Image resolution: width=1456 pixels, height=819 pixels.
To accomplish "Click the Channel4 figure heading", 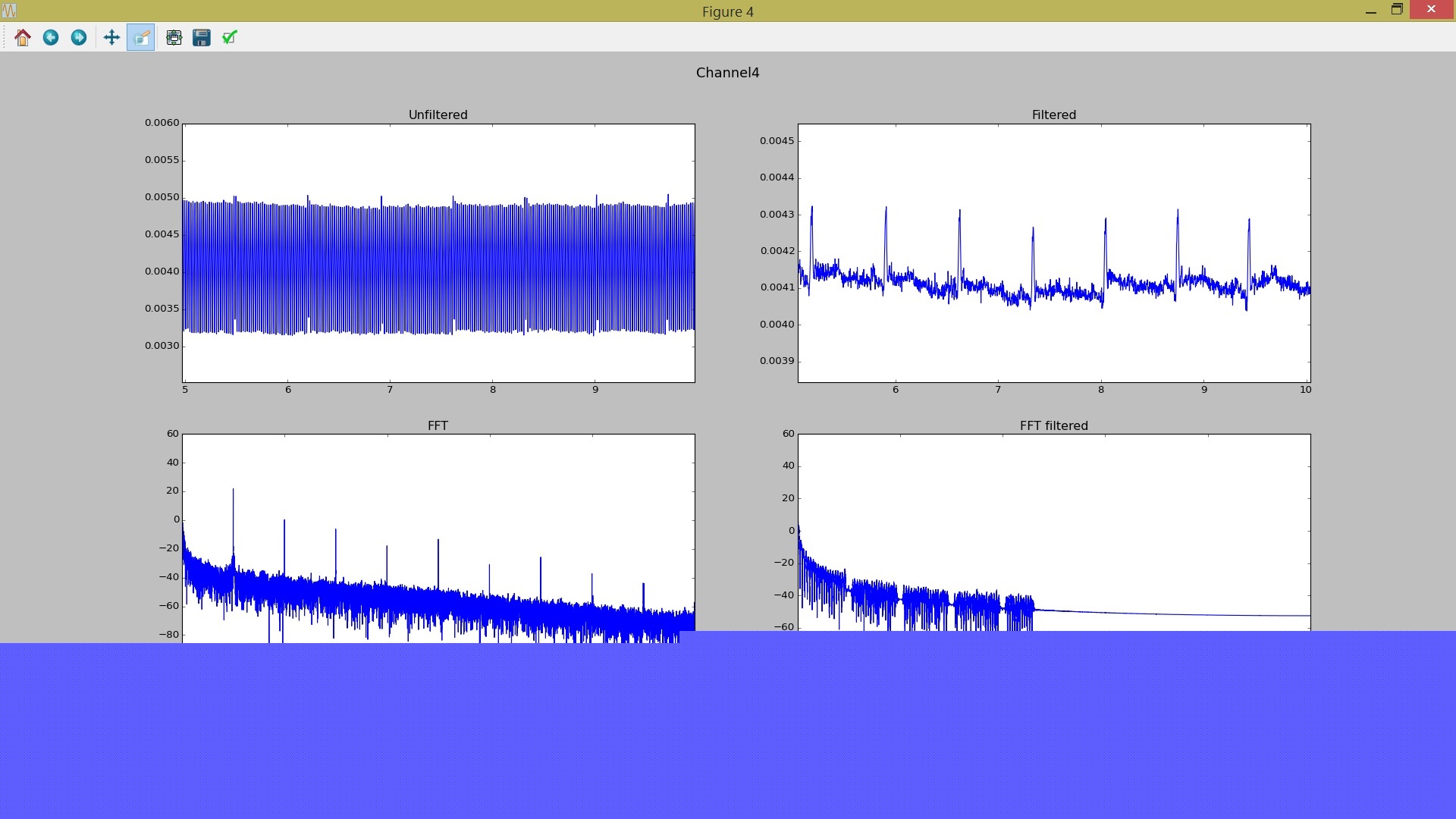I will point(727,73).
